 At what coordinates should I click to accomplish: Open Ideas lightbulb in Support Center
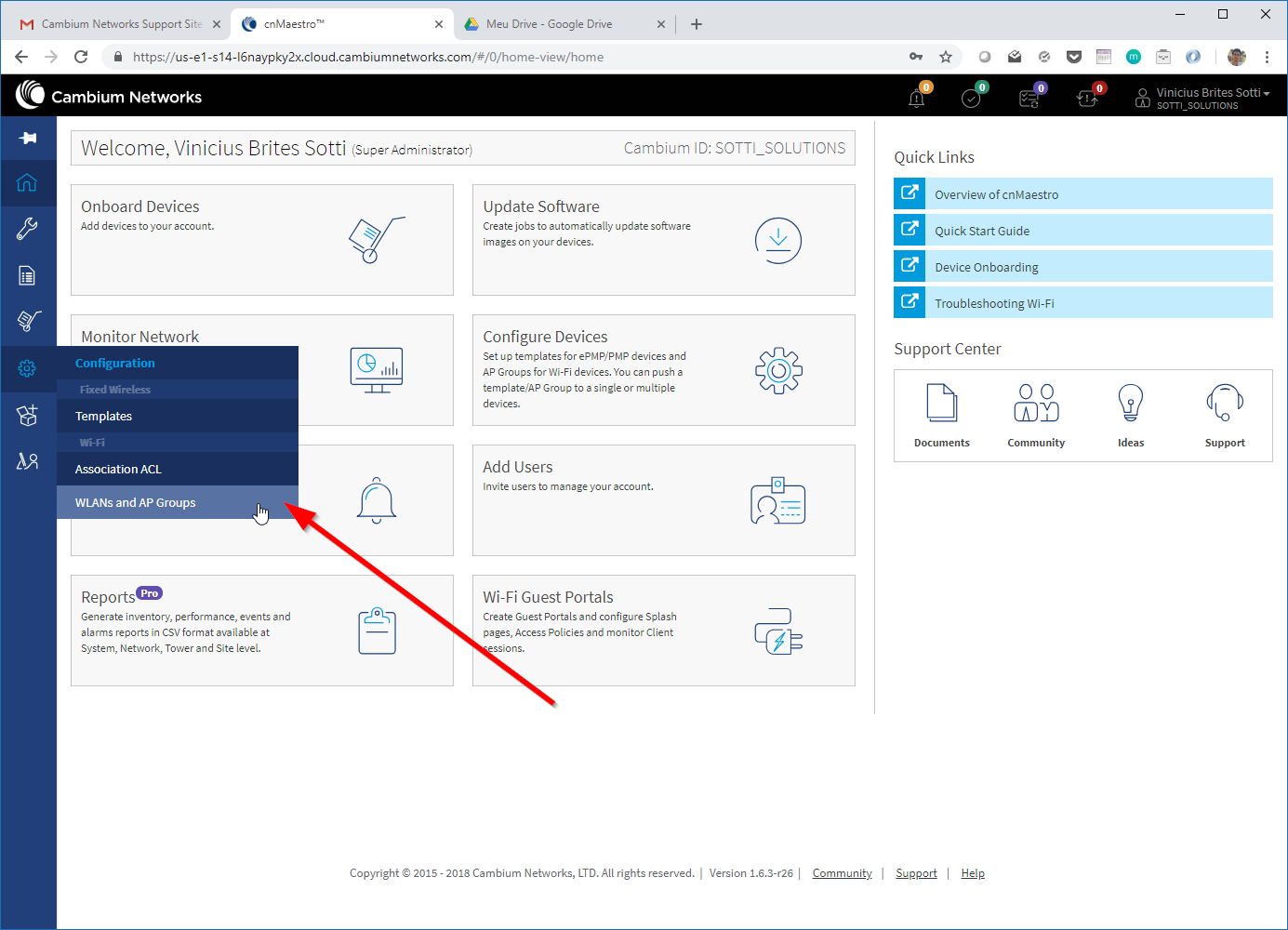[x=1131, y=416]
